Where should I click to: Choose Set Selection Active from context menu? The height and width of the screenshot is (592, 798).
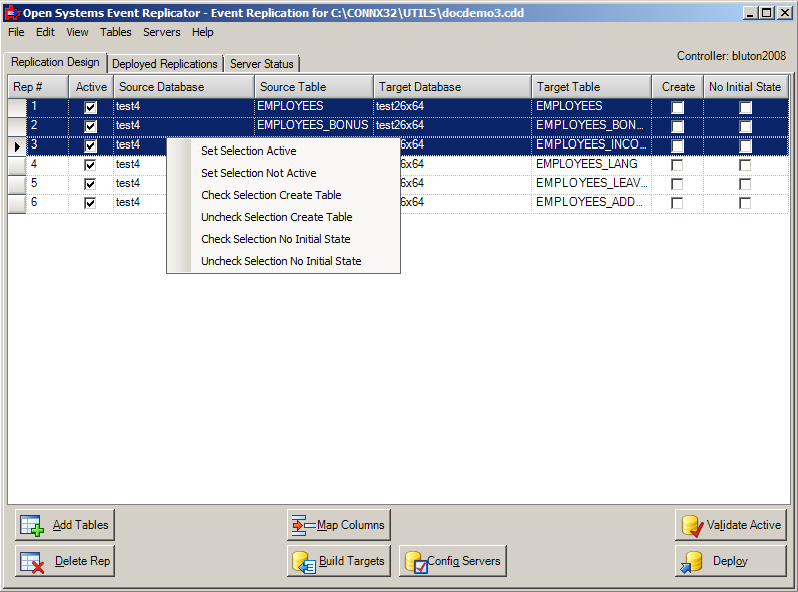283,151
